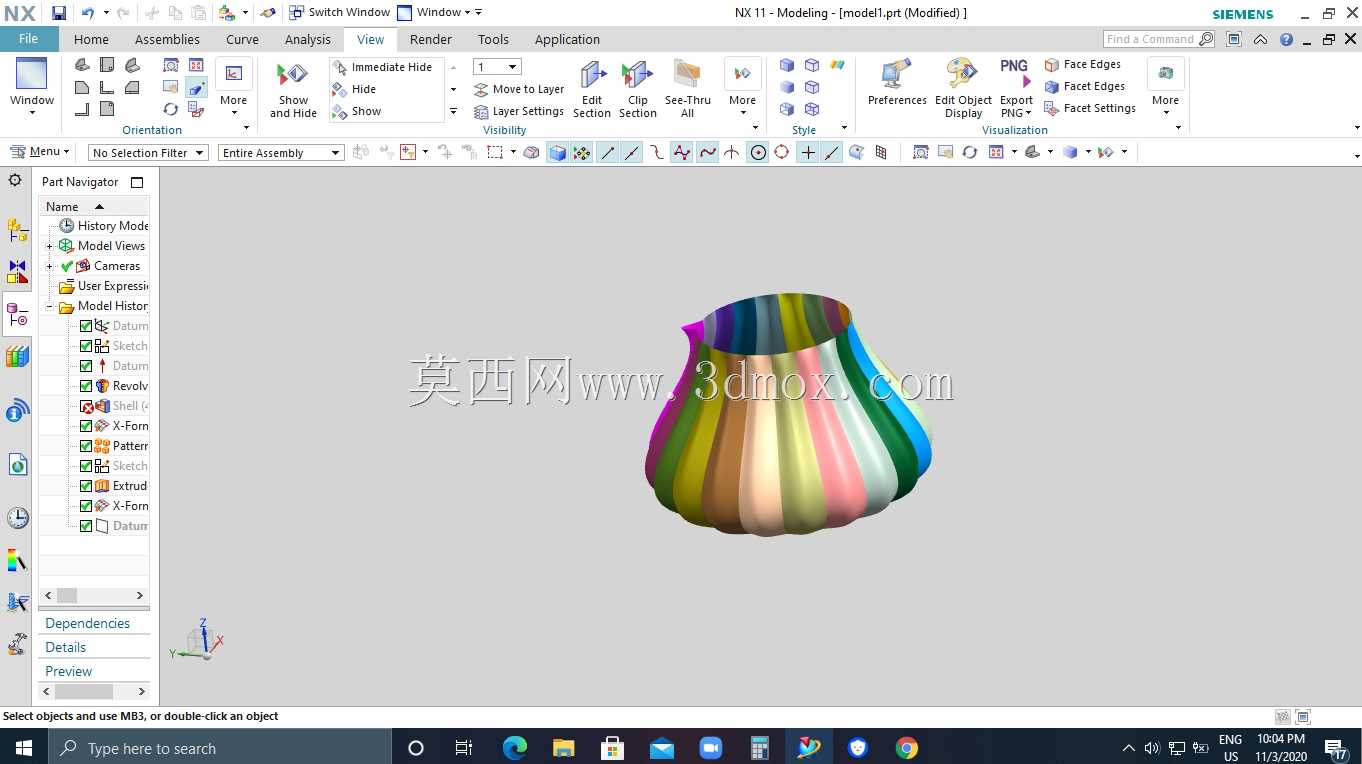Open Microsoft Edge from the taskbar
This screenshot has height=764, width=1362.
[x=515, y=748]
